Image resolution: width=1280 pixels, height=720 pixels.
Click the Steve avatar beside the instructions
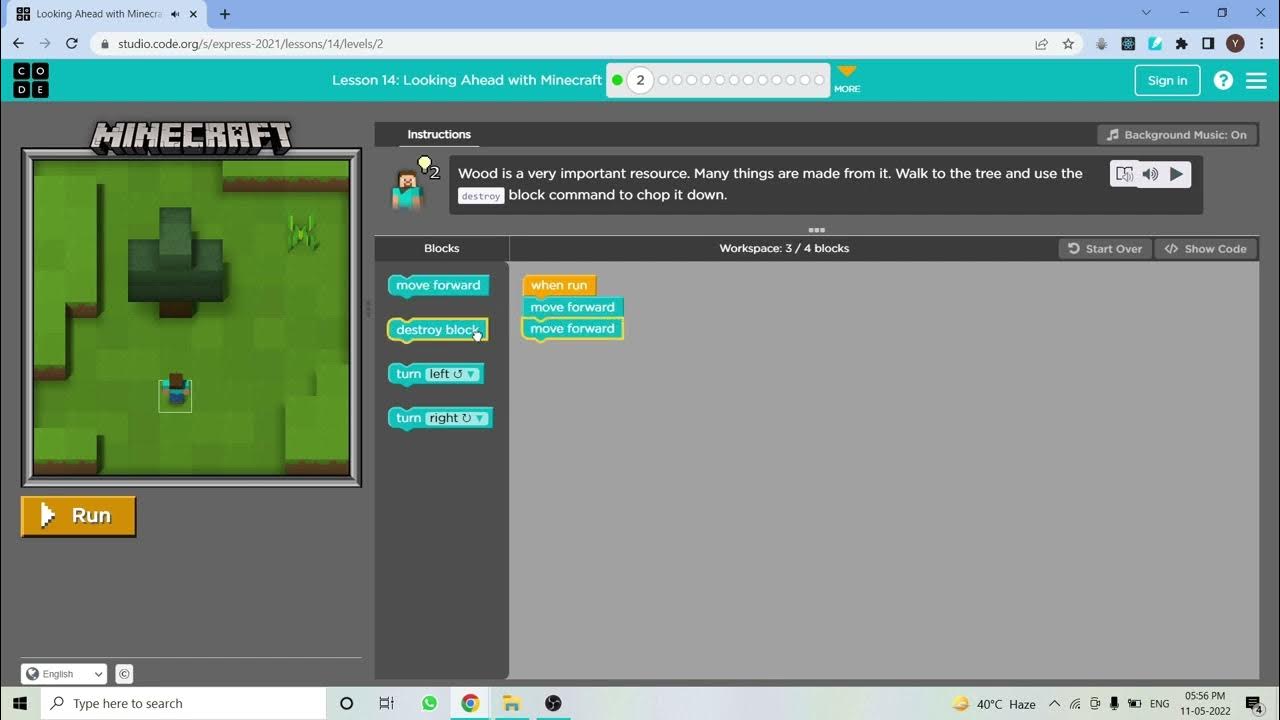(407, 190)
